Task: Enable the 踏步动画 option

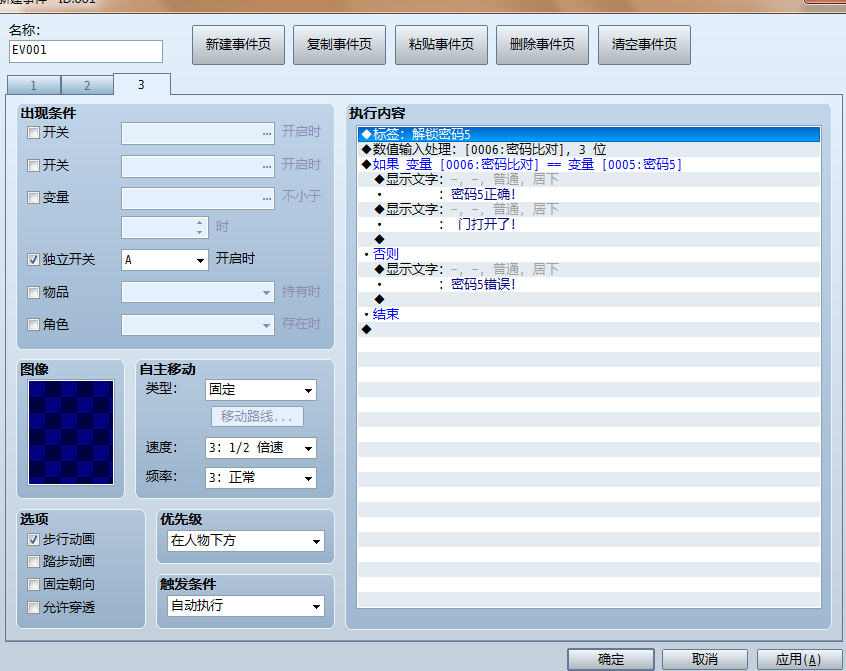Action: pyautogui.click(x=33, y=562)
